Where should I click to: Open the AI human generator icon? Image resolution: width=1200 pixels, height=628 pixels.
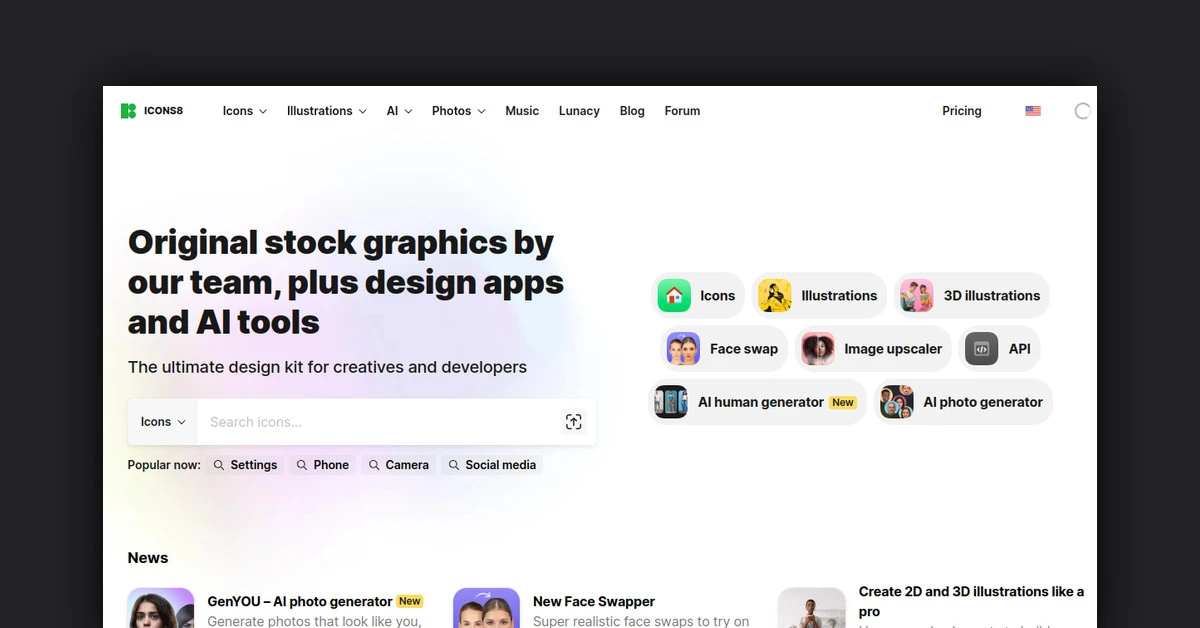coord(671,402)
